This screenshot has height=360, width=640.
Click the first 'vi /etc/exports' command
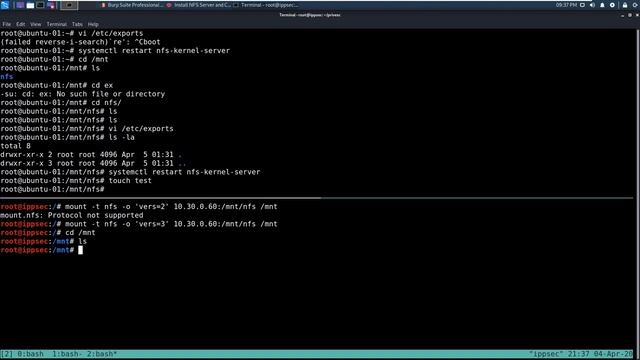pos(72,33)
